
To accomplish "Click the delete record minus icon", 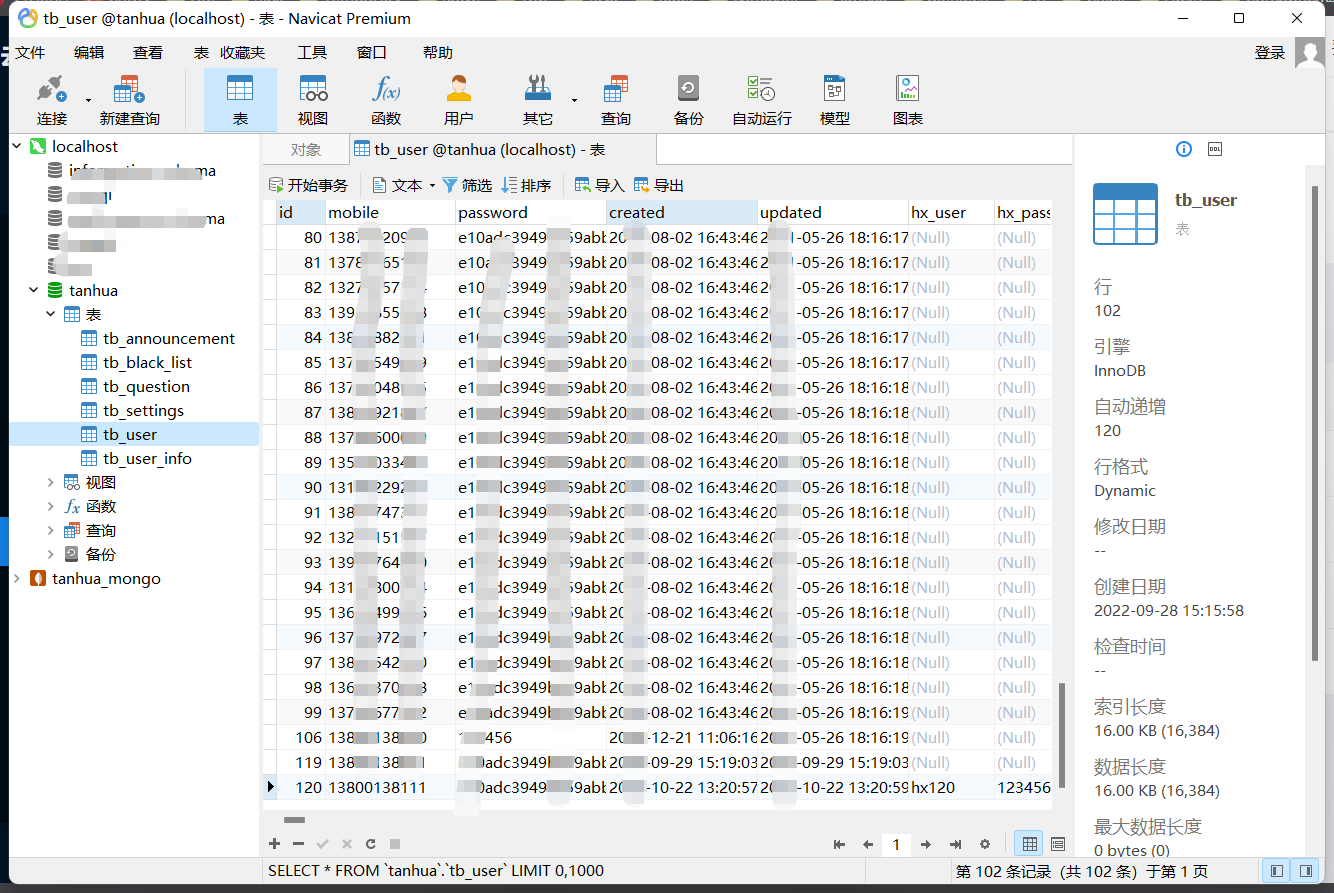I will [x=298, y=844].
